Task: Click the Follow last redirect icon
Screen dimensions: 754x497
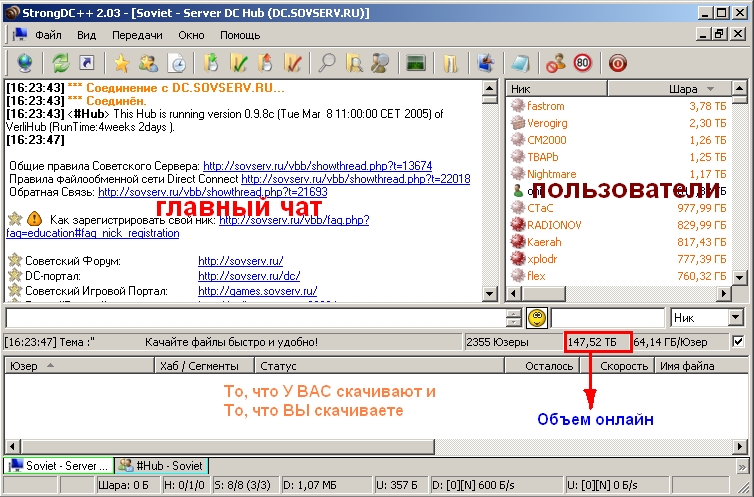Action: (87, 63)
